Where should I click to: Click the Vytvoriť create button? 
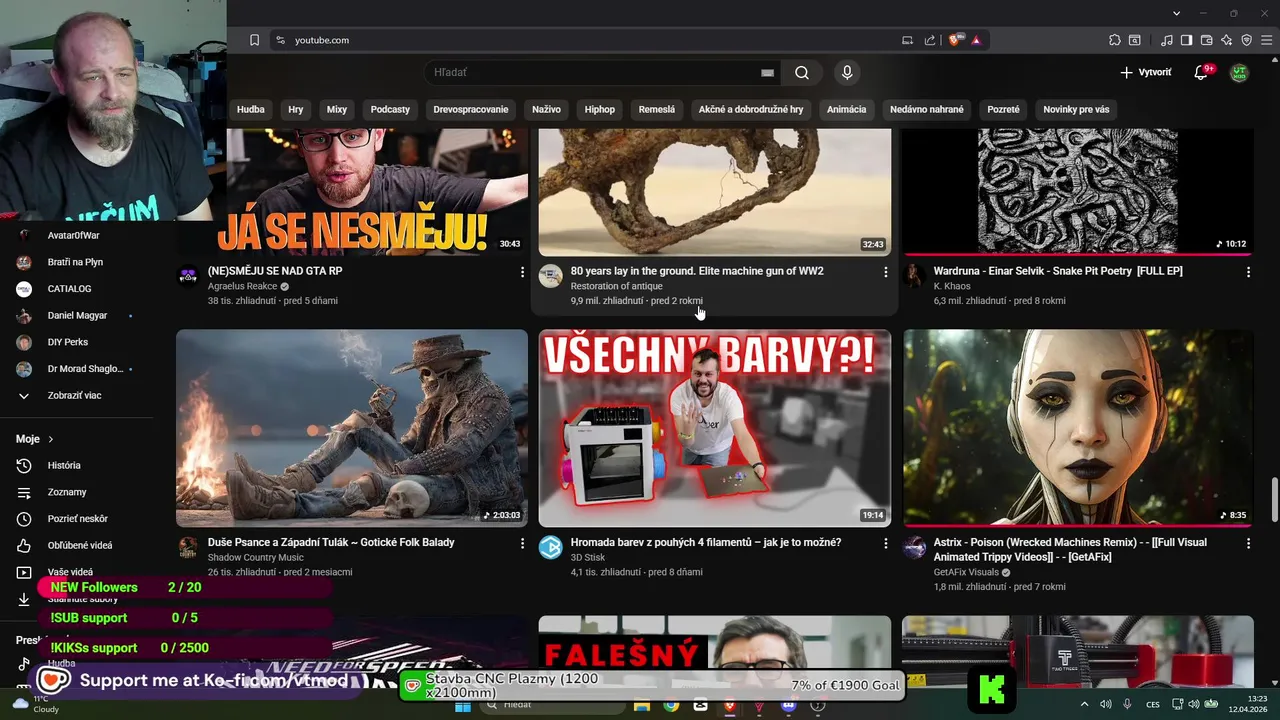[x=1146, y=72]
